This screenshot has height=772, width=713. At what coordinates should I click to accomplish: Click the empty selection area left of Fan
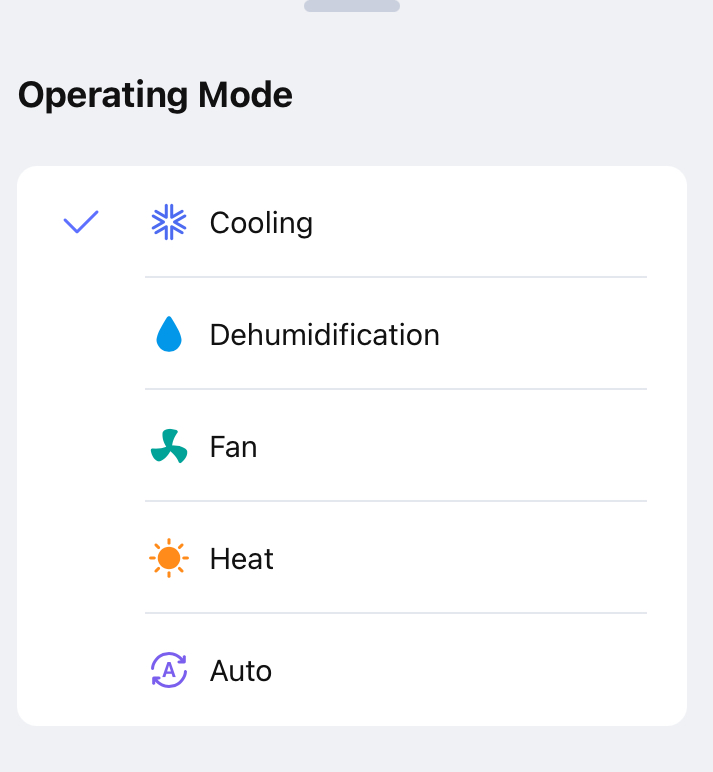pyautogui.click(x=81, y=446)
